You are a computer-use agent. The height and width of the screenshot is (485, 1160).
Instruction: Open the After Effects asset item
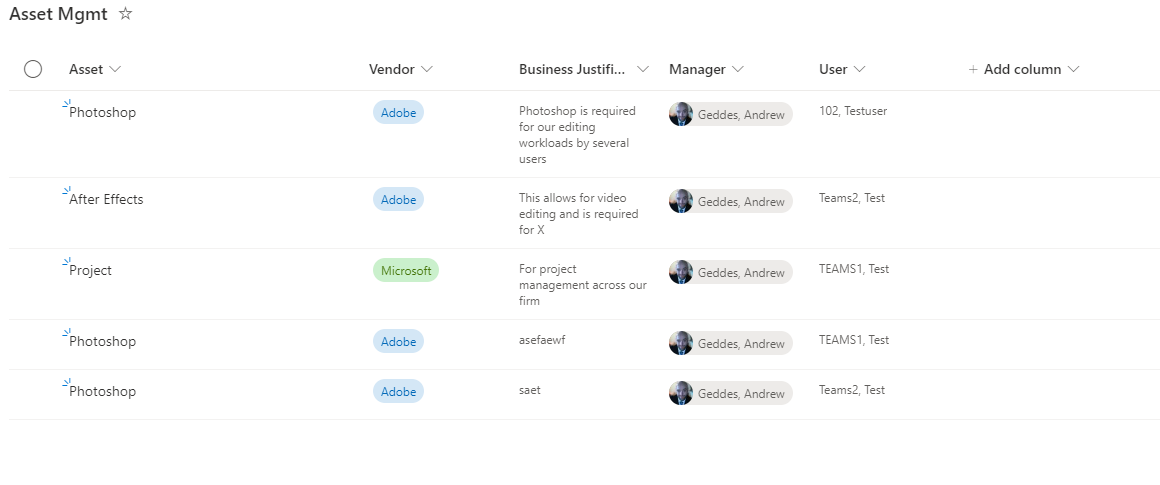tap(106, 200)
